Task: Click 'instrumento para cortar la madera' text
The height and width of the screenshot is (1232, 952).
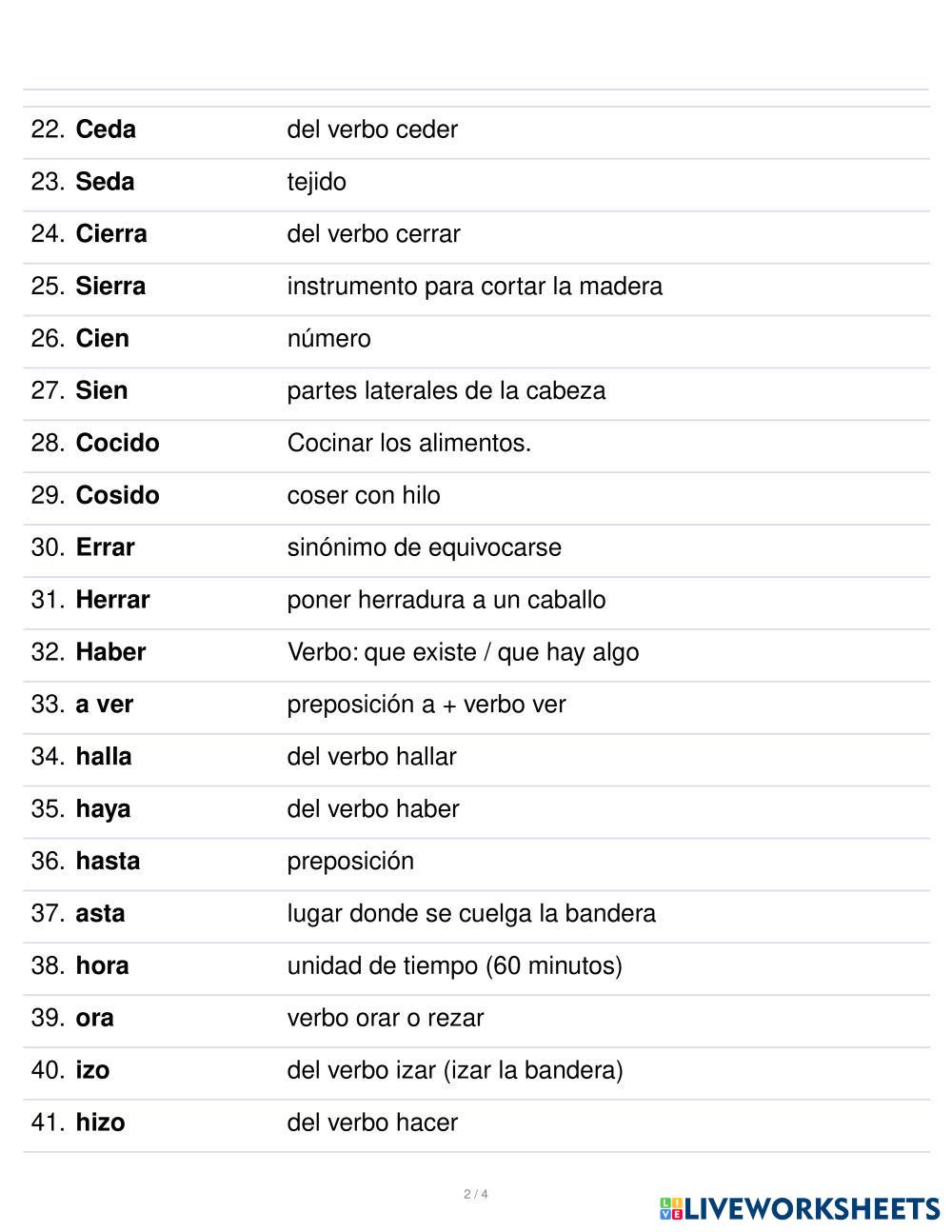Action: 475,287
